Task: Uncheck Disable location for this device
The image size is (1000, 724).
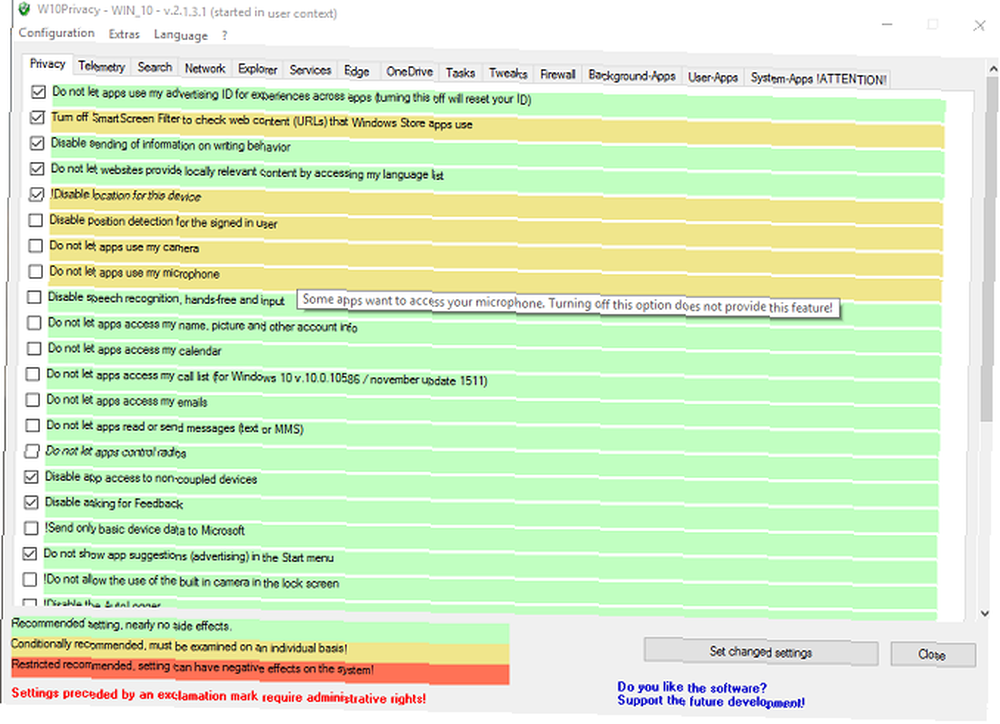Action: 36,194
